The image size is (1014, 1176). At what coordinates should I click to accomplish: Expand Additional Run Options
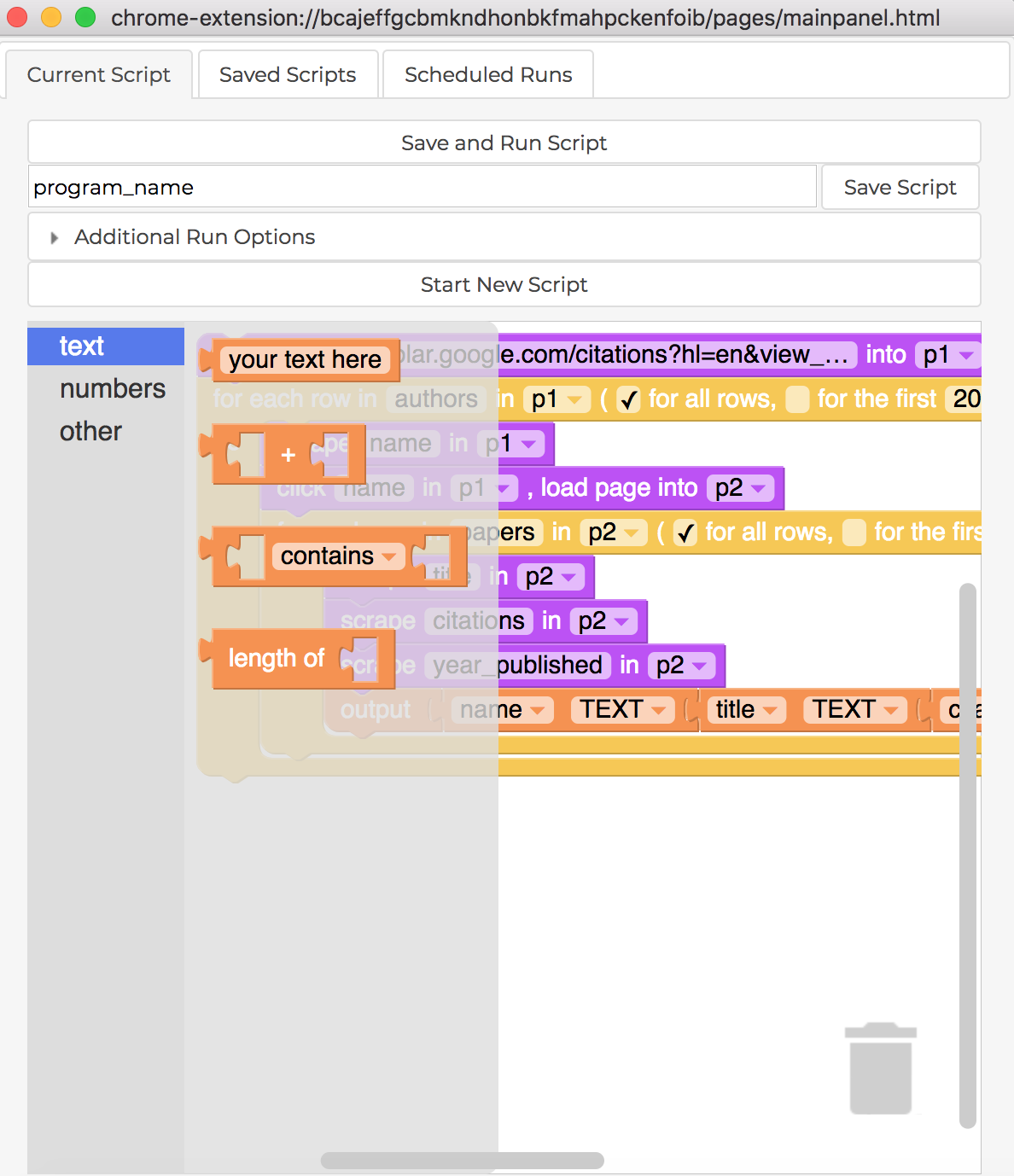coord(504,236)
